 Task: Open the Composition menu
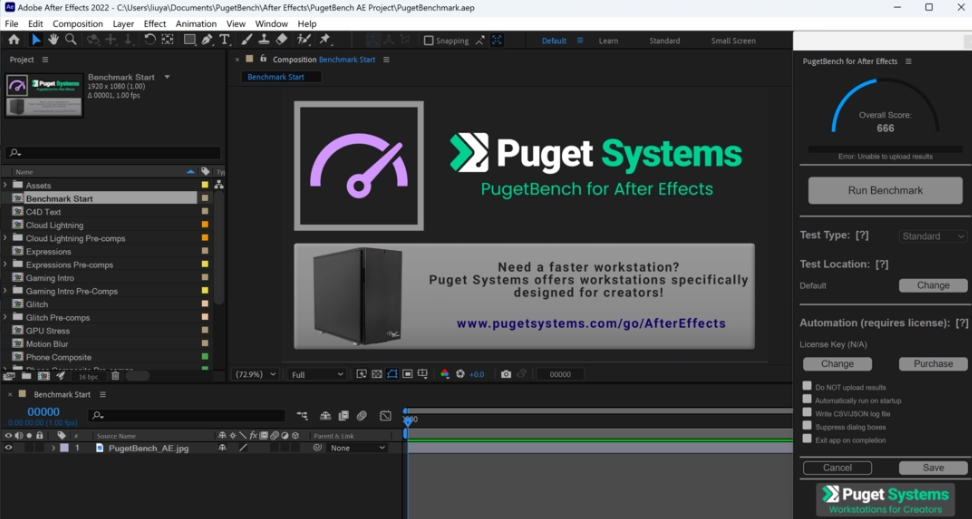[x=77, y=23]
